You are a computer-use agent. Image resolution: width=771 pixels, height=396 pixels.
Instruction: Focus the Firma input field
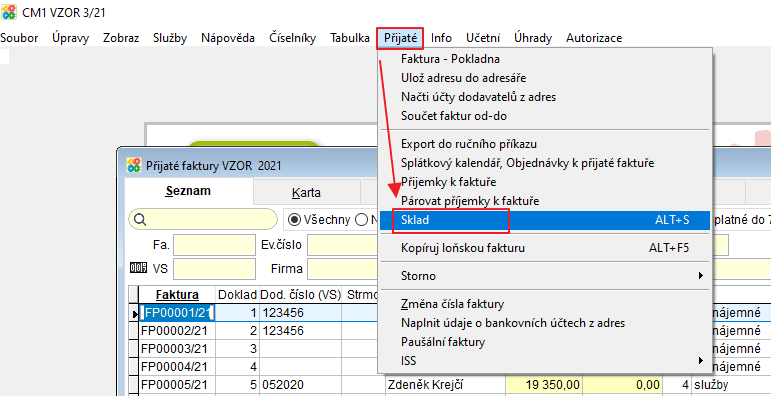[344, 269]
